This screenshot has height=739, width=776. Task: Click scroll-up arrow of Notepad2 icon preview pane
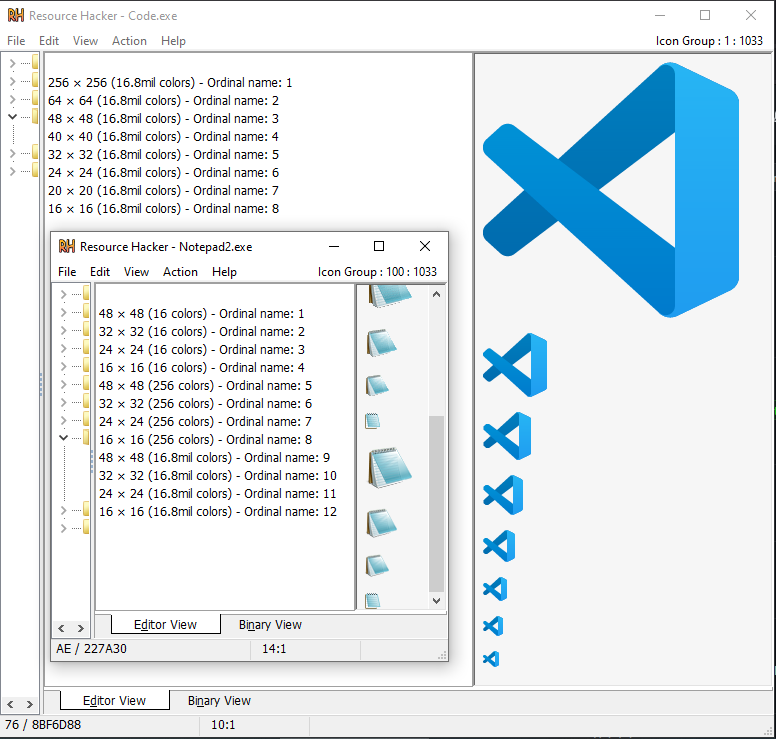tap(436, 295)
